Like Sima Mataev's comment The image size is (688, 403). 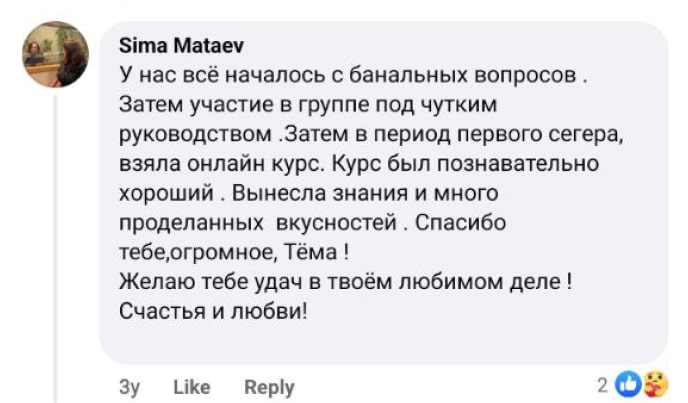(x=191, y=387)
